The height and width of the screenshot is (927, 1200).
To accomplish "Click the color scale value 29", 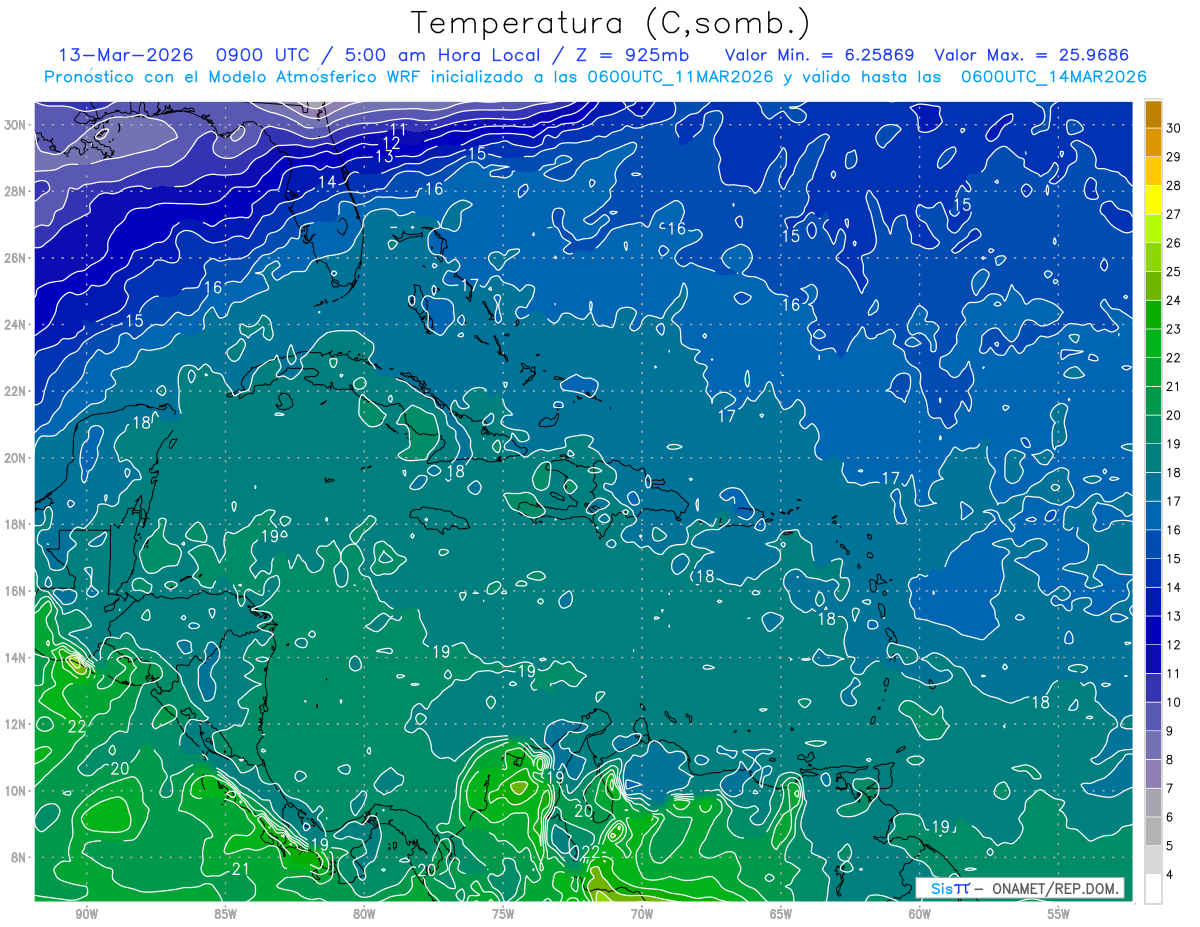I will [x=1175, y=157].
